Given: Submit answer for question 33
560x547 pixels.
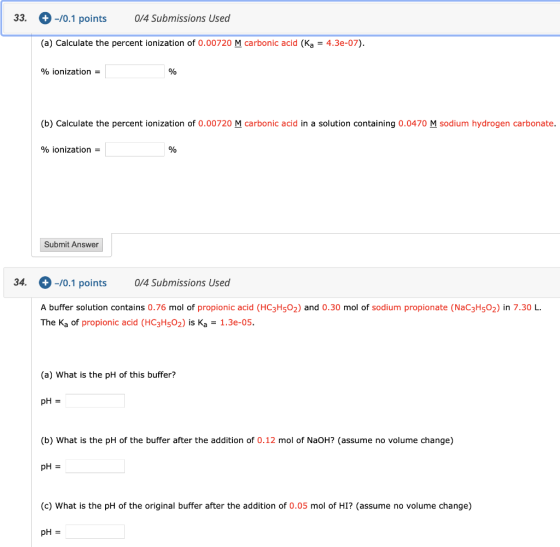Looking at the screenshot, I should [71, 245].
